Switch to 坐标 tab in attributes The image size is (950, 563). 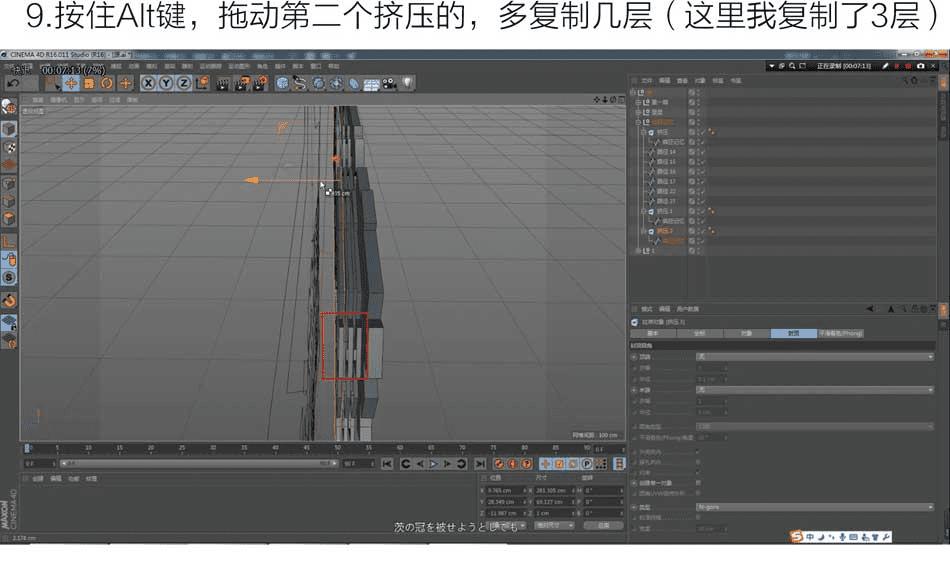coord(700,333)
